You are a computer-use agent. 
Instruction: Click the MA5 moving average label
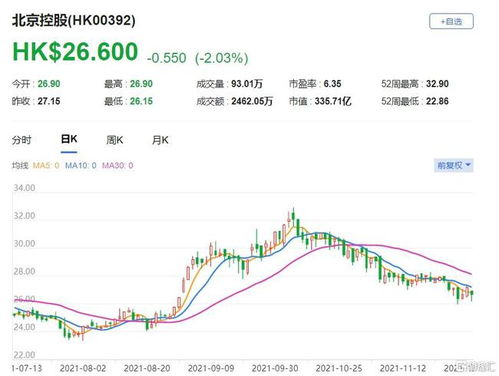pyautogui.click(x=46, y=165)
